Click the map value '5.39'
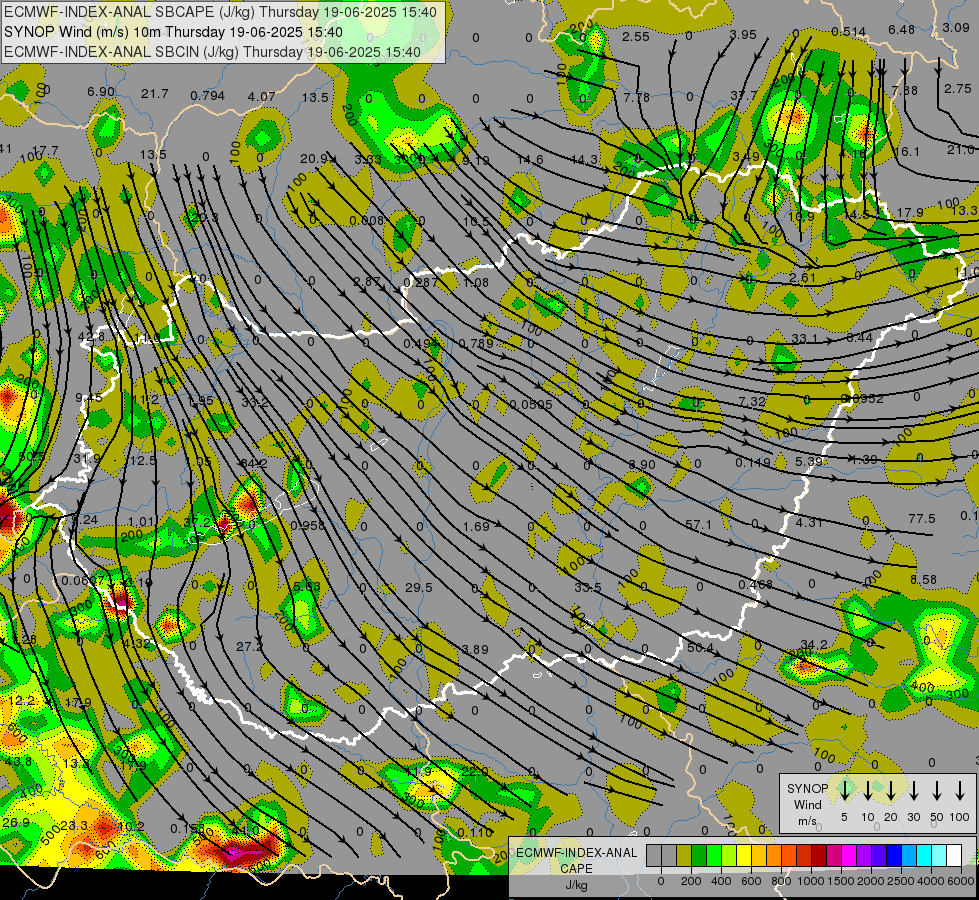The height and width of the screenshot is (900, 979). coord(809,461)
